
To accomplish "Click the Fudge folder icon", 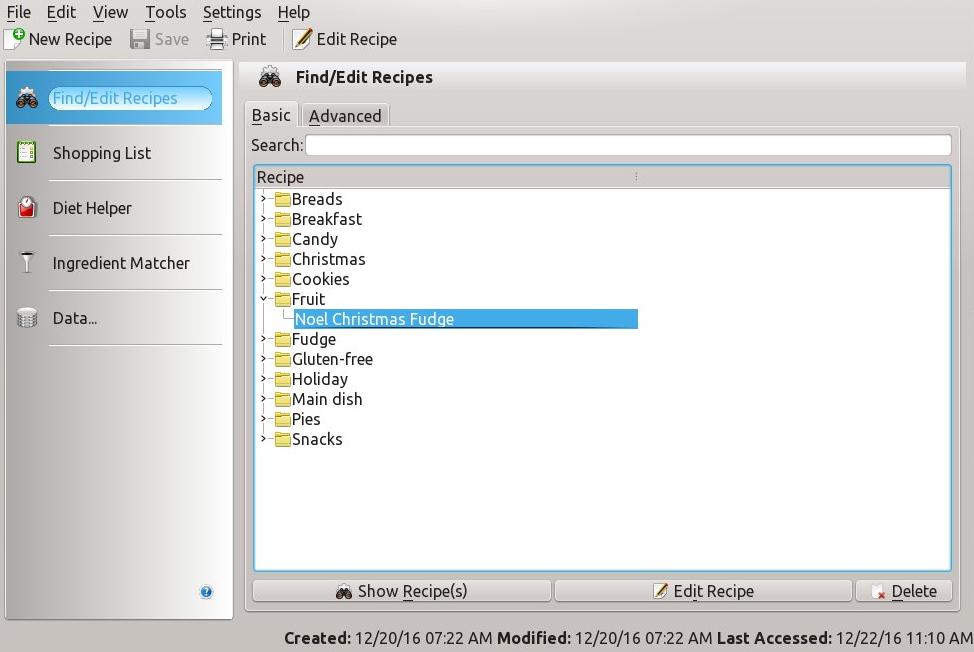I will (x=283, y=339).
